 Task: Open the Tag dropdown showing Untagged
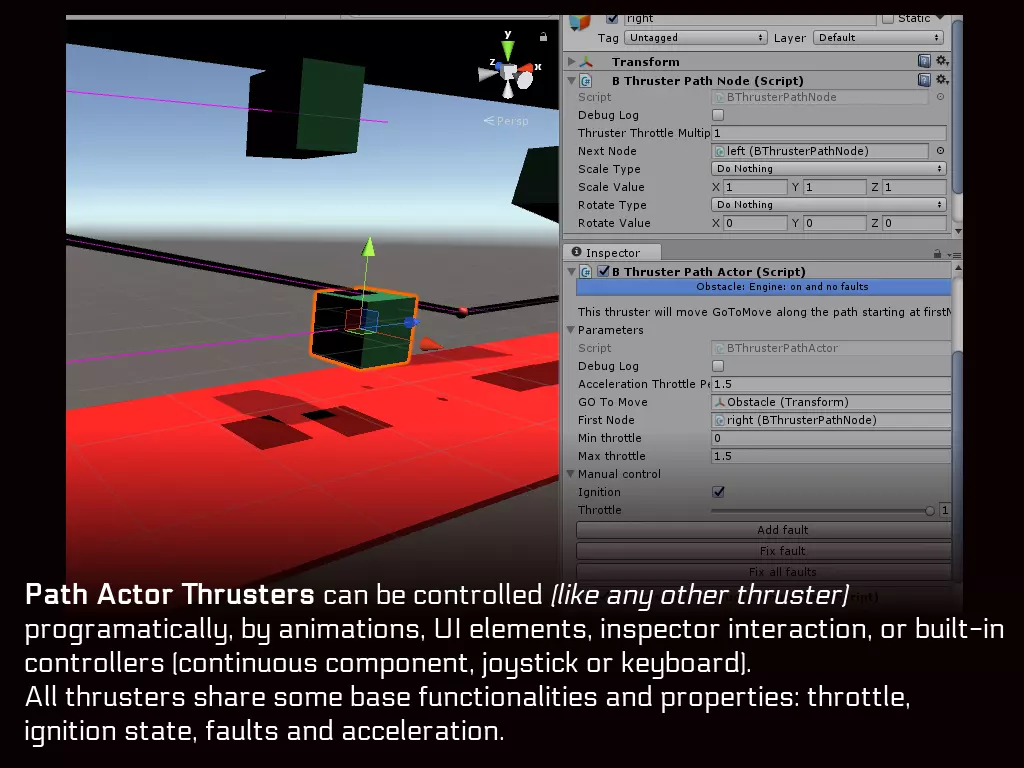(x=696, y=38)
